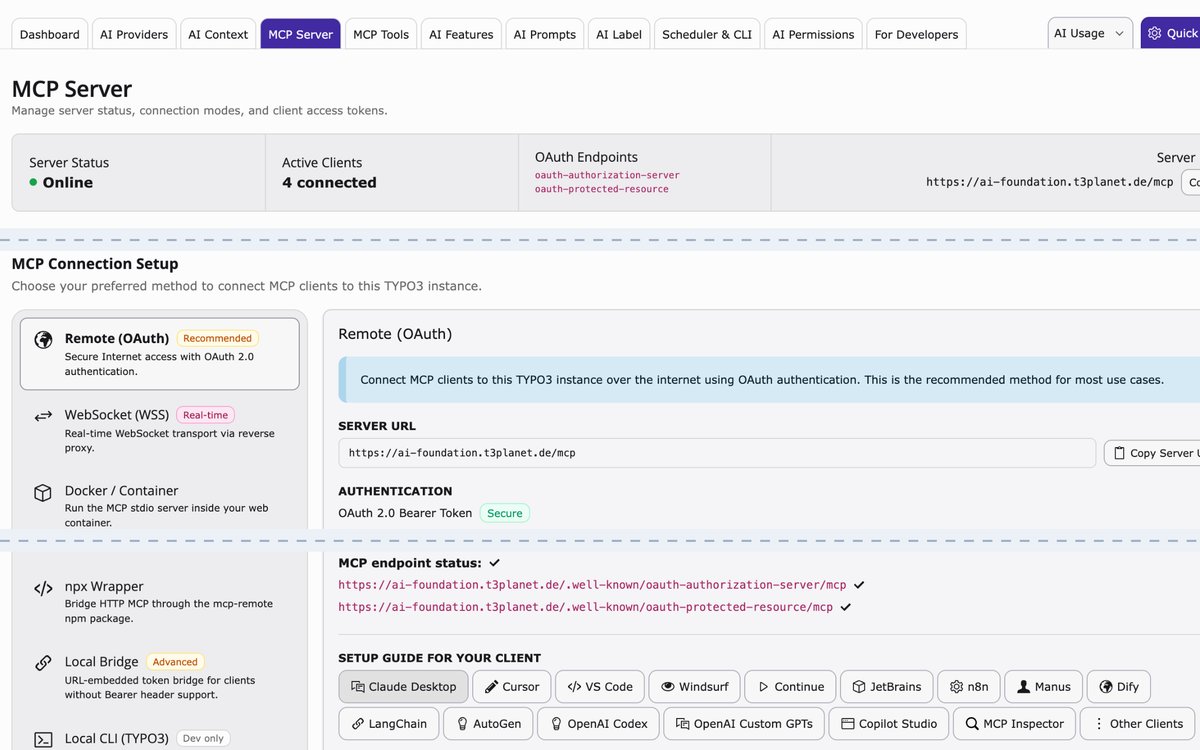Click the Copy Server URL button
Screen dimensions: 1200x750
tap(1152, 453)
